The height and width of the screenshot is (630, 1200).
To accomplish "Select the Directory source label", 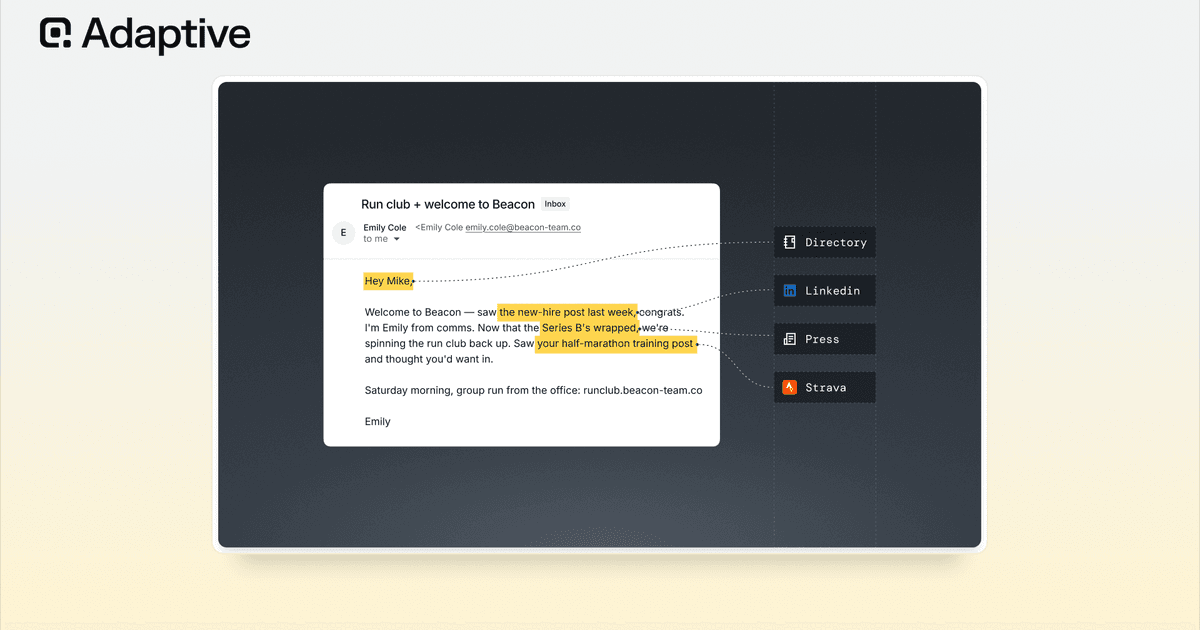I will pyautogui.click(x=825, y=242).
